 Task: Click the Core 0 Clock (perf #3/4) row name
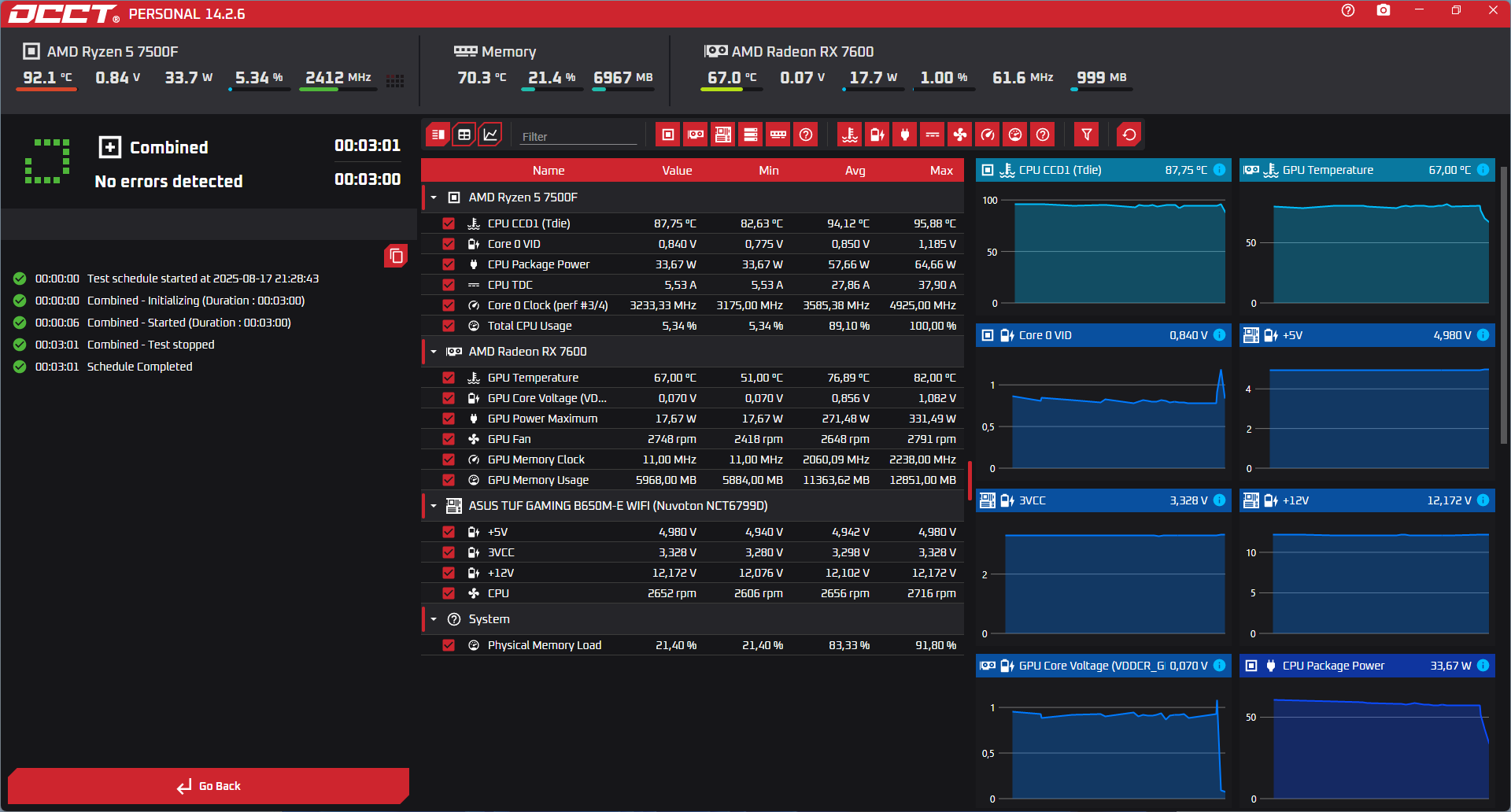click(548, 305)
